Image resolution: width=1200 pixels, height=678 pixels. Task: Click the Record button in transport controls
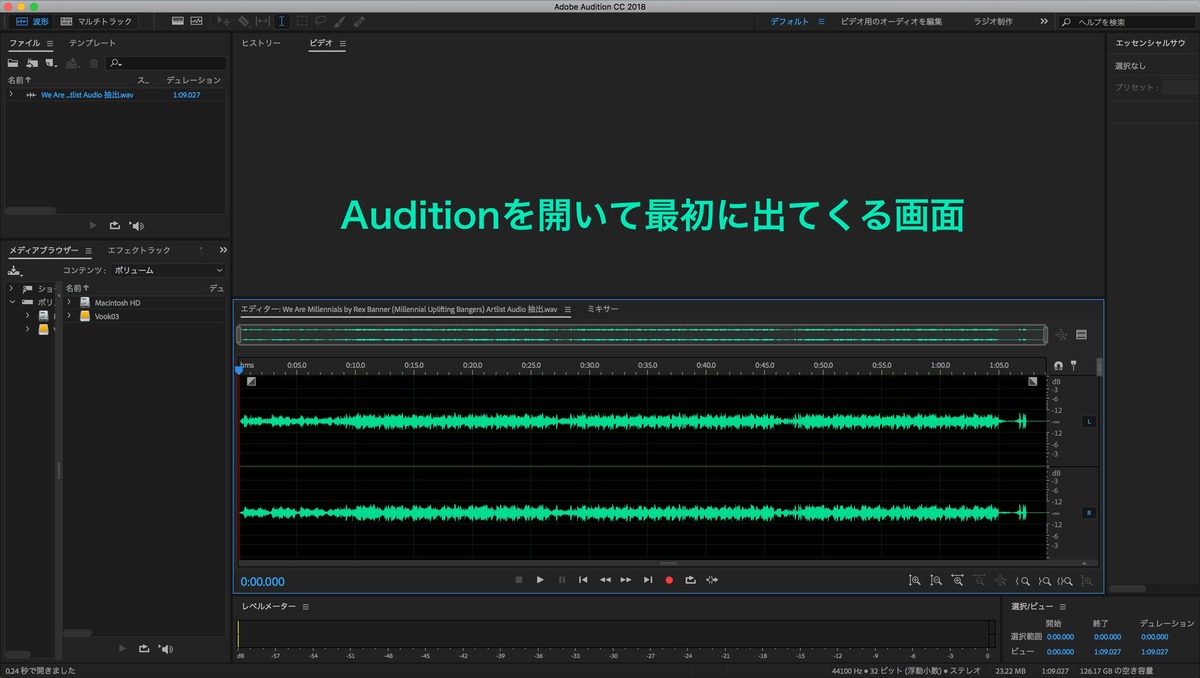[x=669, y=579]
